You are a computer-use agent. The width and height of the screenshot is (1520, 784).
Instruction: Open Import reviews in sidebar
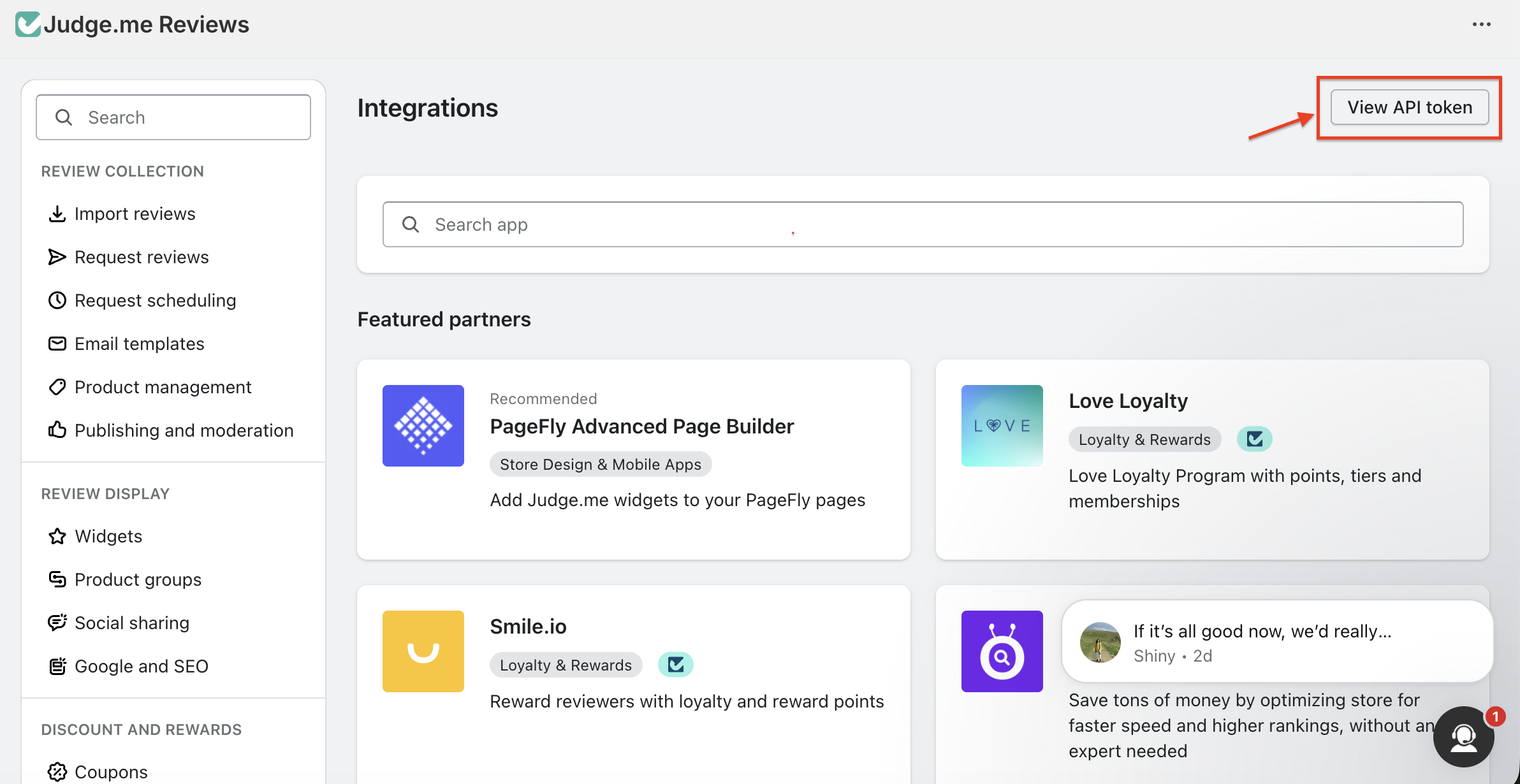[x=135, y=214]
